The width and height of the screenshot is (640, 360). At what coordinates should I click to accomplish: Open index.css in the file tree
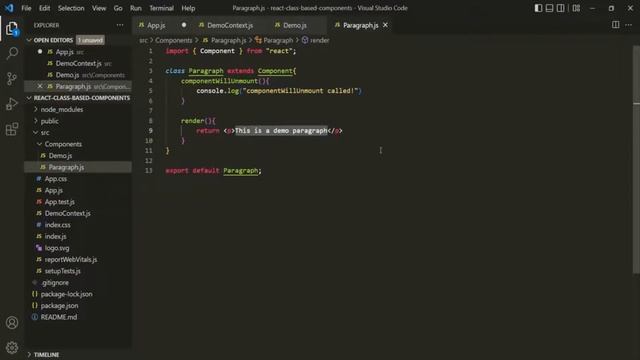click(58, 225)
